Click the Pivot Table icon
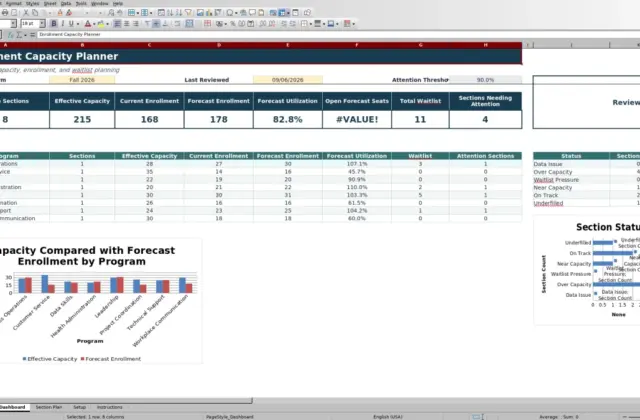Screen dimensions: 640x420 (218, 13)
